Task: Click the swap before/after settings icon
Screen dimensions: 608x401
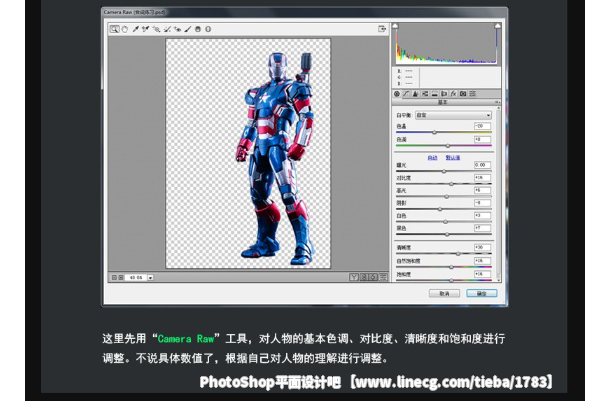Action: click(x=364, y=277)
